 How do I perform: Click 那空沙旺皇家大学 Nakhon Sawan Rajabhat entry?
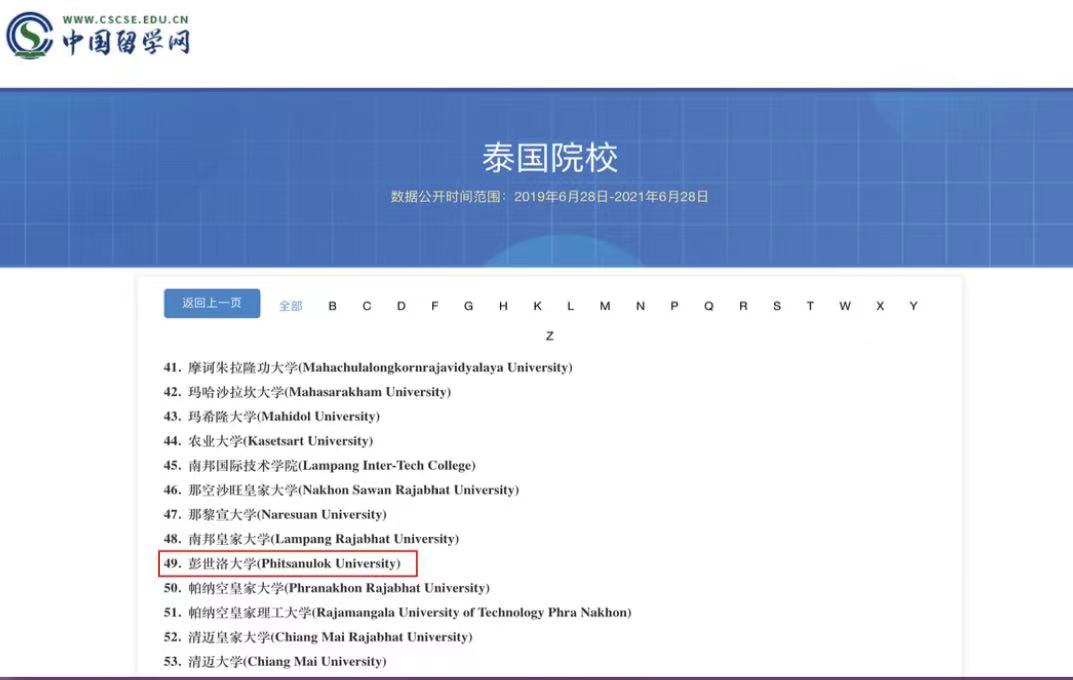click(x=341, y=490)
